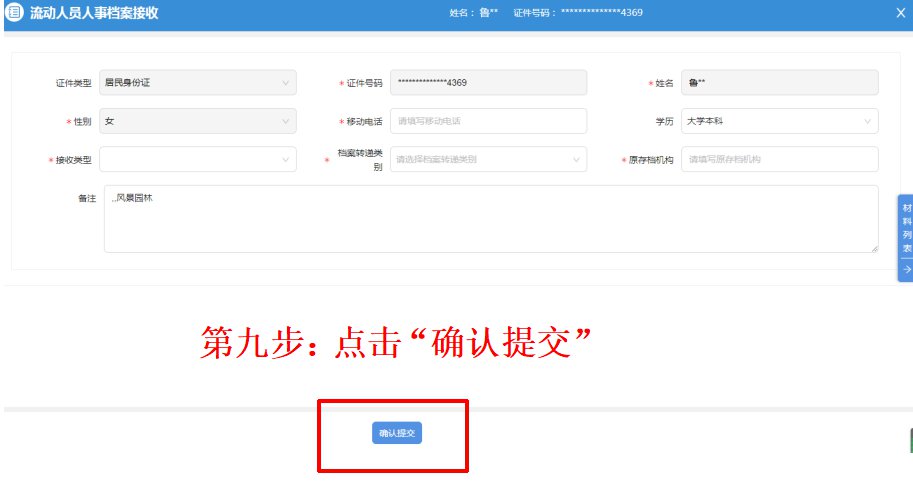Image resolution: width=913 pixels, height=485 pixels.
Task: Click the header 证件号码 text ending 4369
Action: tap(578, 13)
